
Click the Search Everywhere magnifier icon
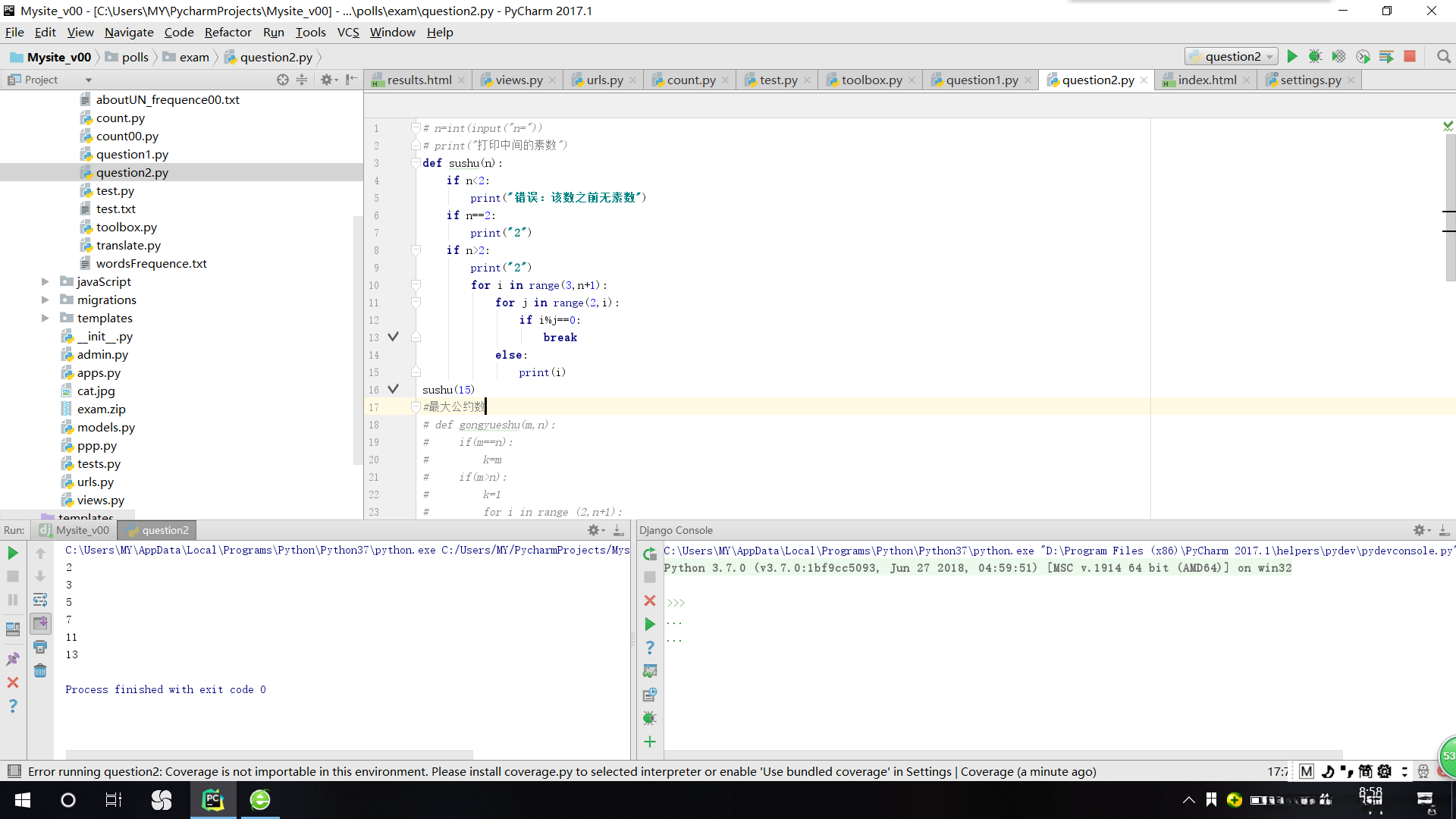(x=1443, y=57)
